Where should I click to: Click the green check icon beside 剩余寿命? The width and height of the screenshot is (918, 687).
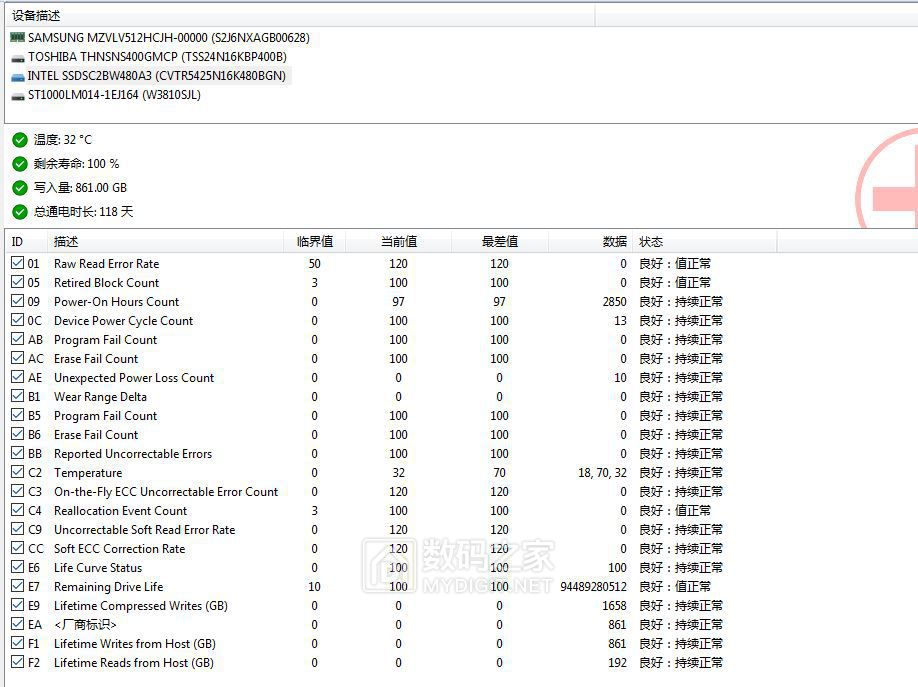point(20,164)
